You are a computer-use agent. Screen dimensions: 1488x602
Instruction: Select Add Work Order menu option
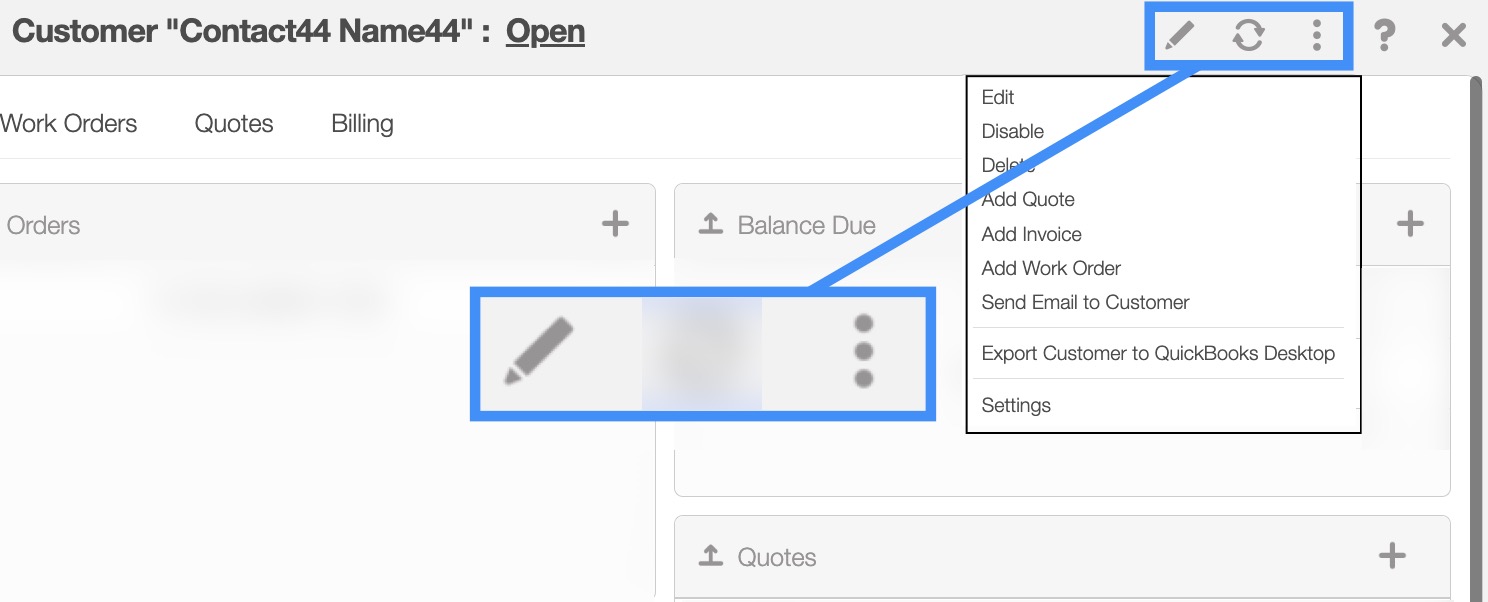click(x=1051, y=268)
